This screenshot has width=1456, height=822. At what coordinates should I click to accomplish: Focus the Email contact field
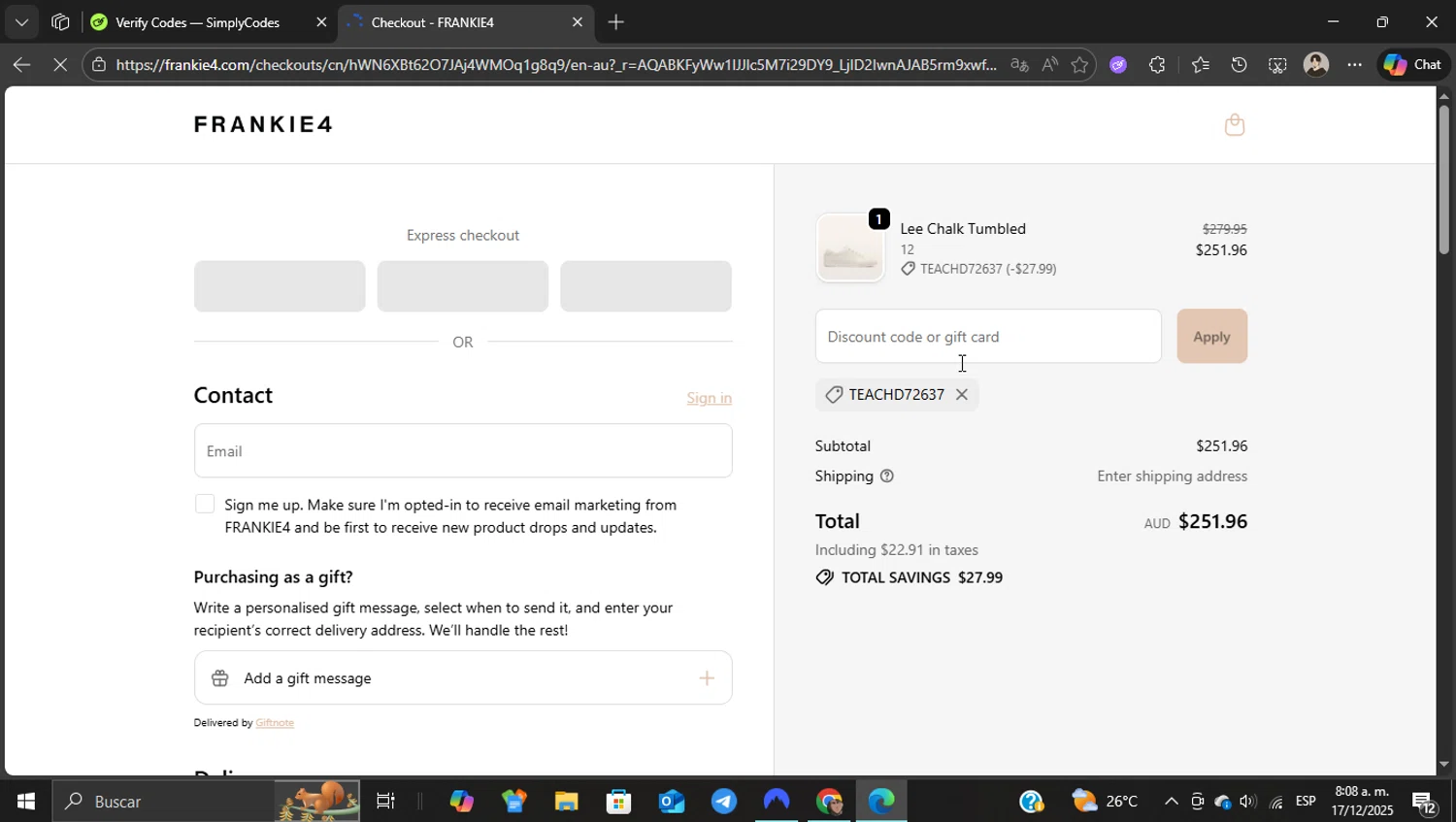point(463,450)
